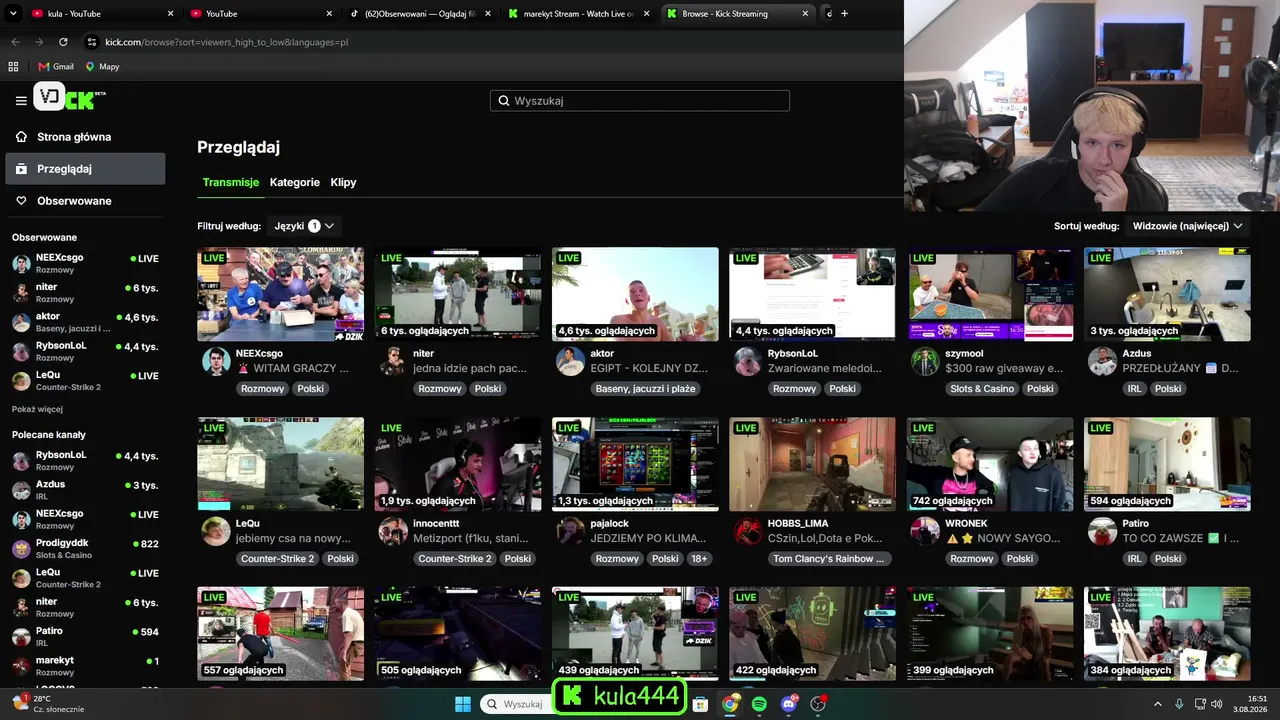
Task: Open the 'PRZEDŁUŻANY' stream title by Azdus
Action: (x=1180, y=368)
